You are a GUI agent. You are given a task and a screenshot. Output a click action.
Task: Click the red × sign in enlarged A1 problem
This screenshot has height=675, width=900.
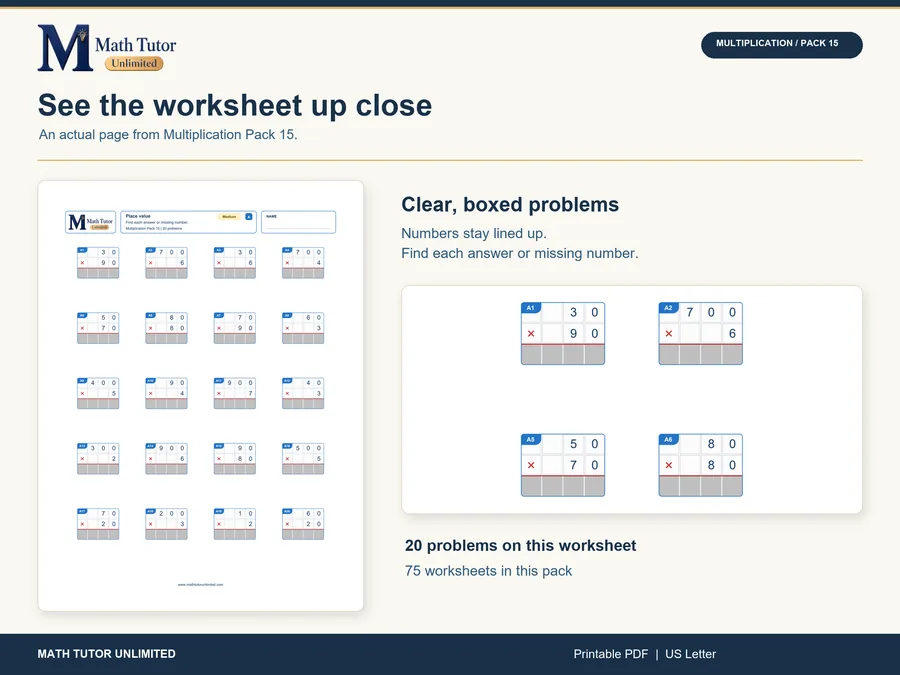coord(531,333)
